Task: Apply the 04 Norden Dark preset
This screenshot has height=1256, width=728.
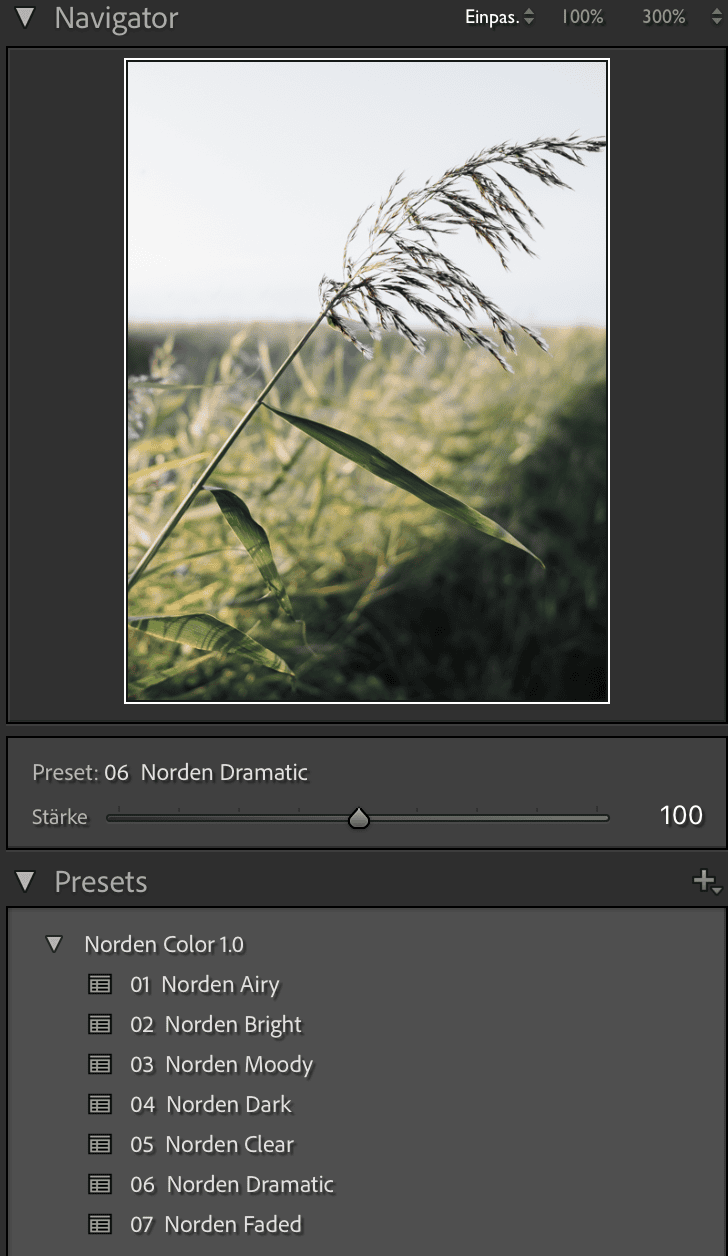Action: (211, 1104)
